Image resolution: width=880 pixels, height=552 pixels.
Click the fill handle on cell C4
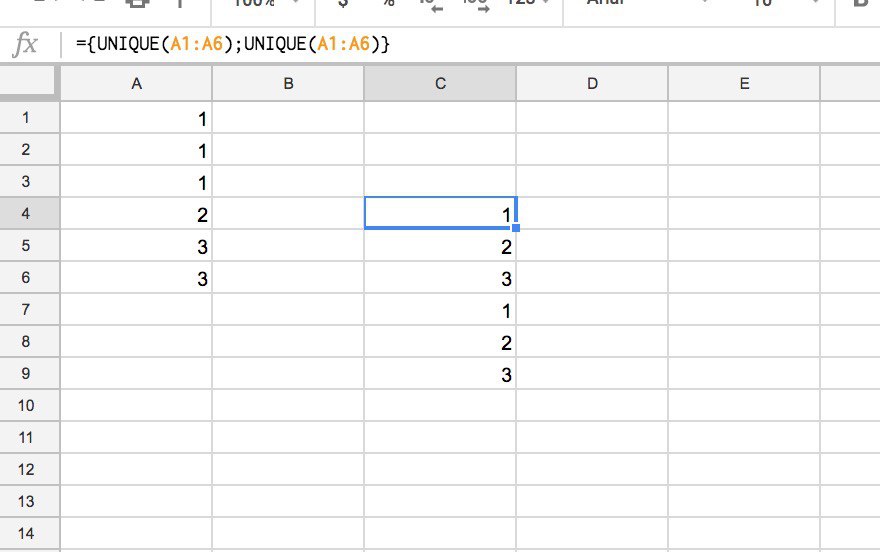[515, 228]
